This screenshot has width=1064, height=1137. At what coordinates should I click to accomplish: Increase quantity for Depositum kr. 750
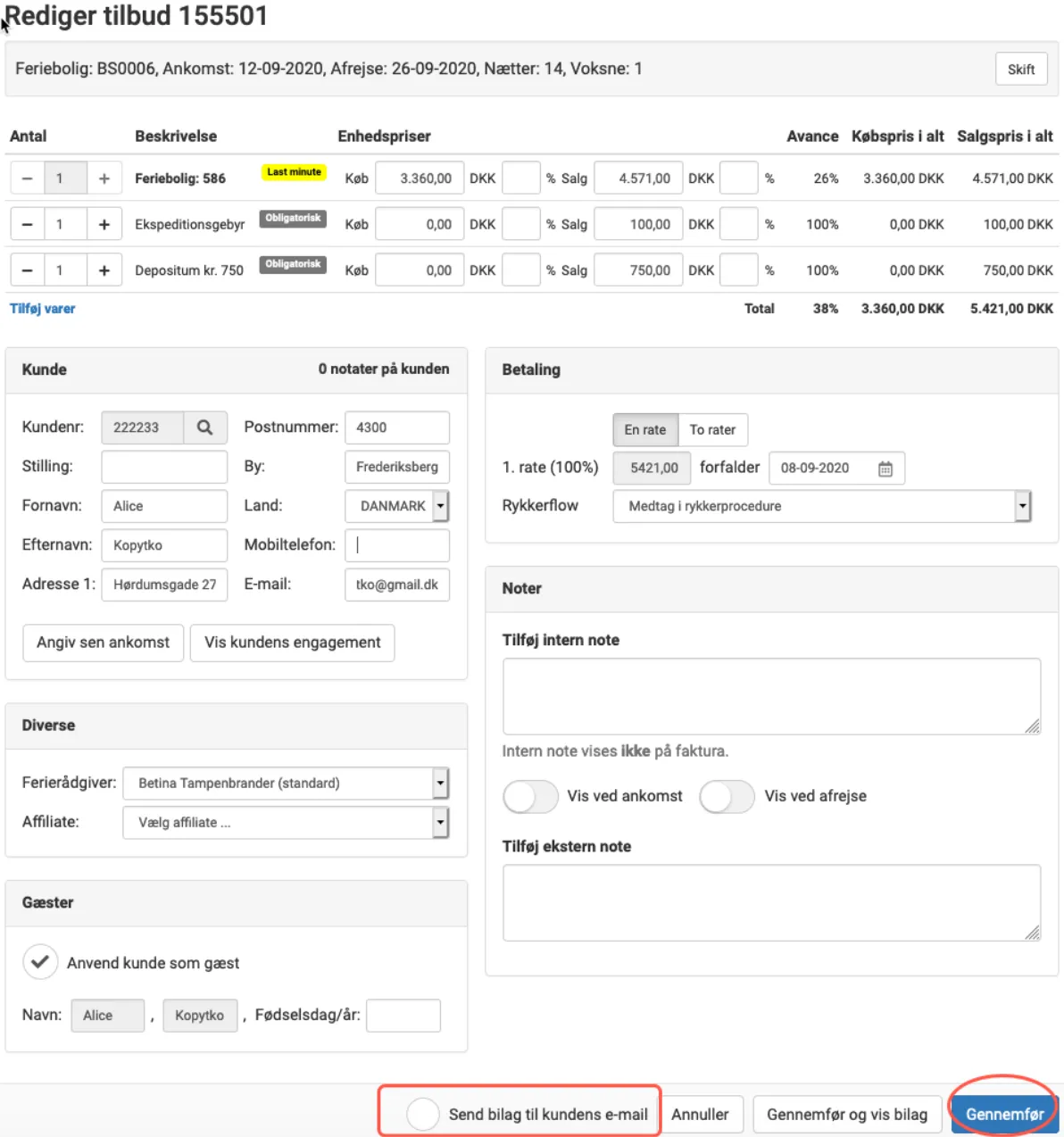104,270
